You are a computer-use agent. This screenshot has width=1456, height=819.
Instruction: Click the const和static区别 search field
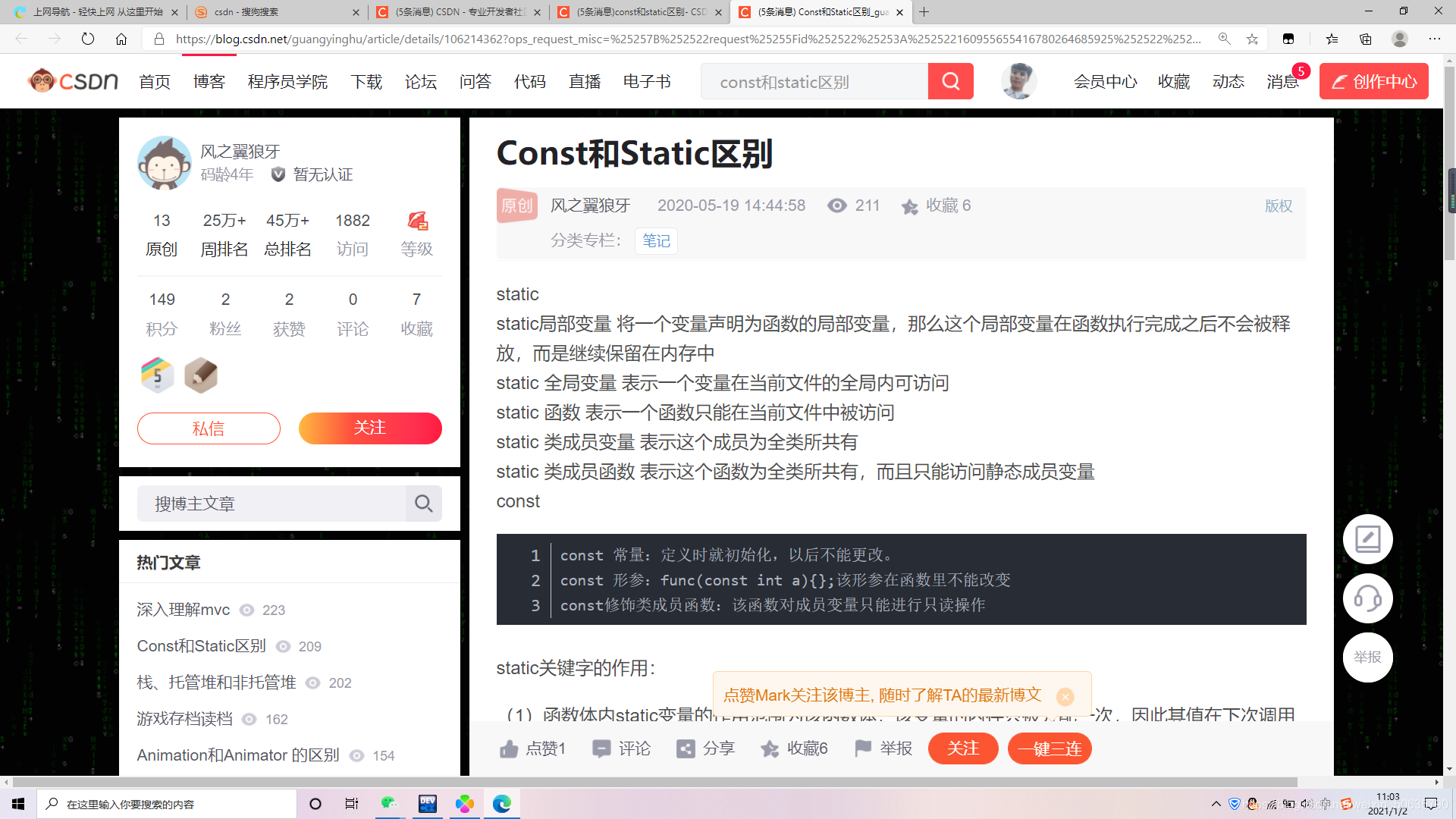click(x=814, y=81)
